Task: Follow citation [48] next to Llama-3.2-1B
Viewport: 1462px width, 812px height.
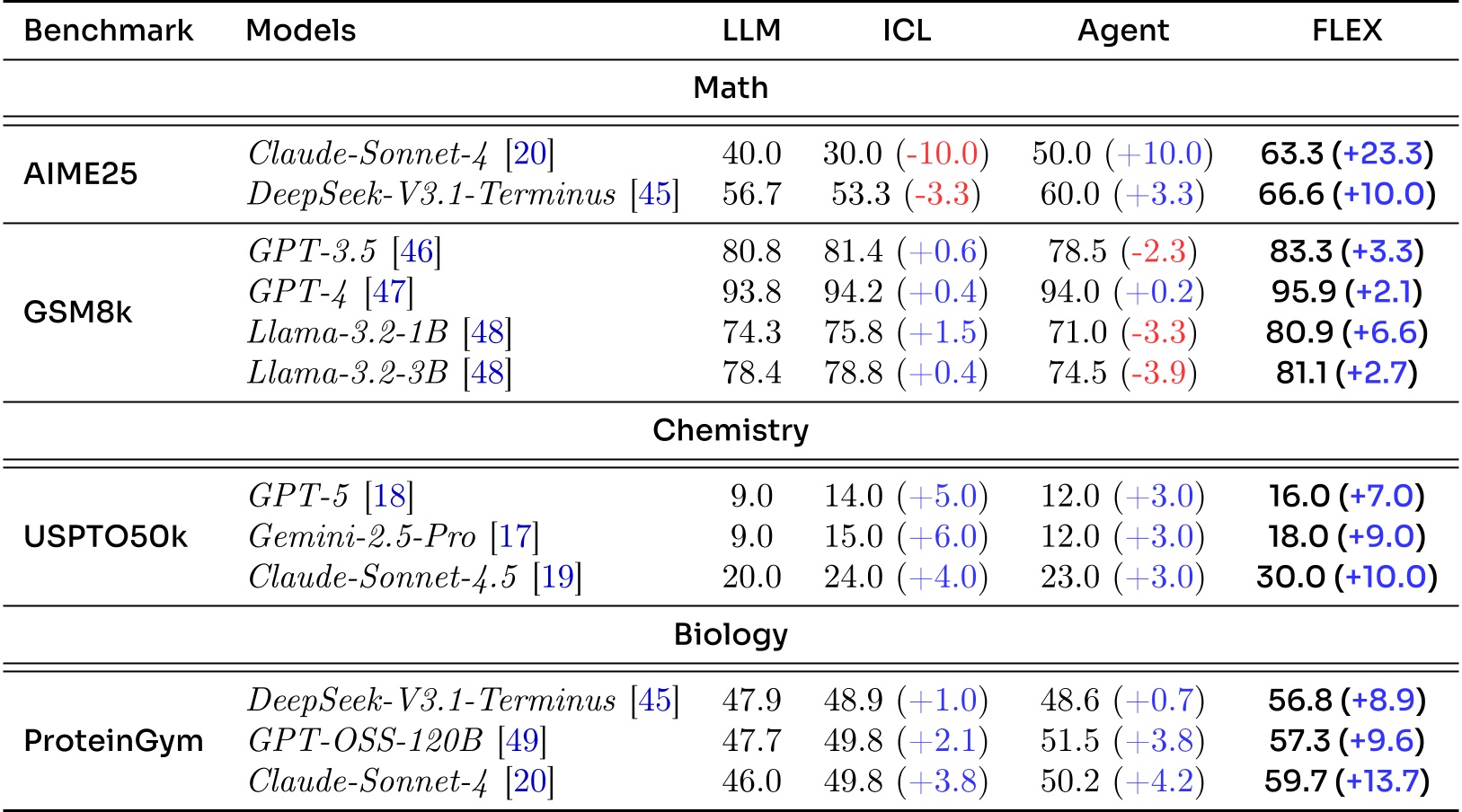Action: [x=487, y=332]
